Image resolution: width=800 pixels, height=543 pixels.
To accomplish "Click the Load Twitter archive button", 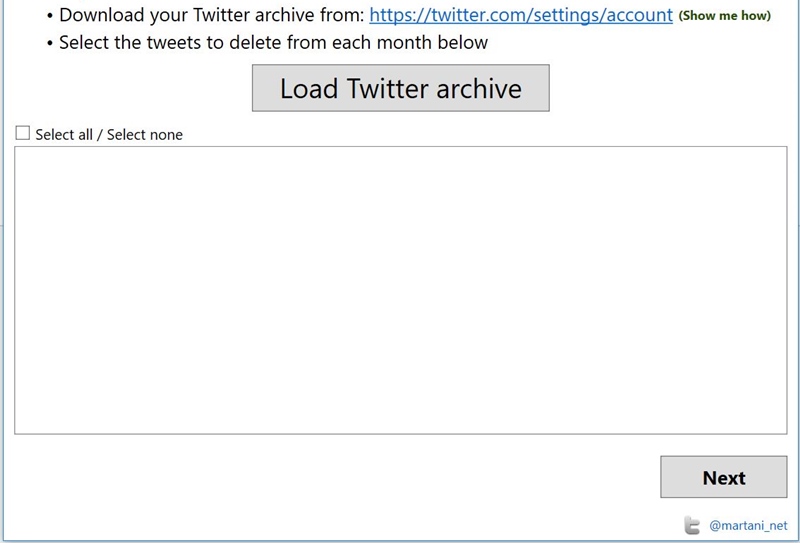I will (400, 88).
